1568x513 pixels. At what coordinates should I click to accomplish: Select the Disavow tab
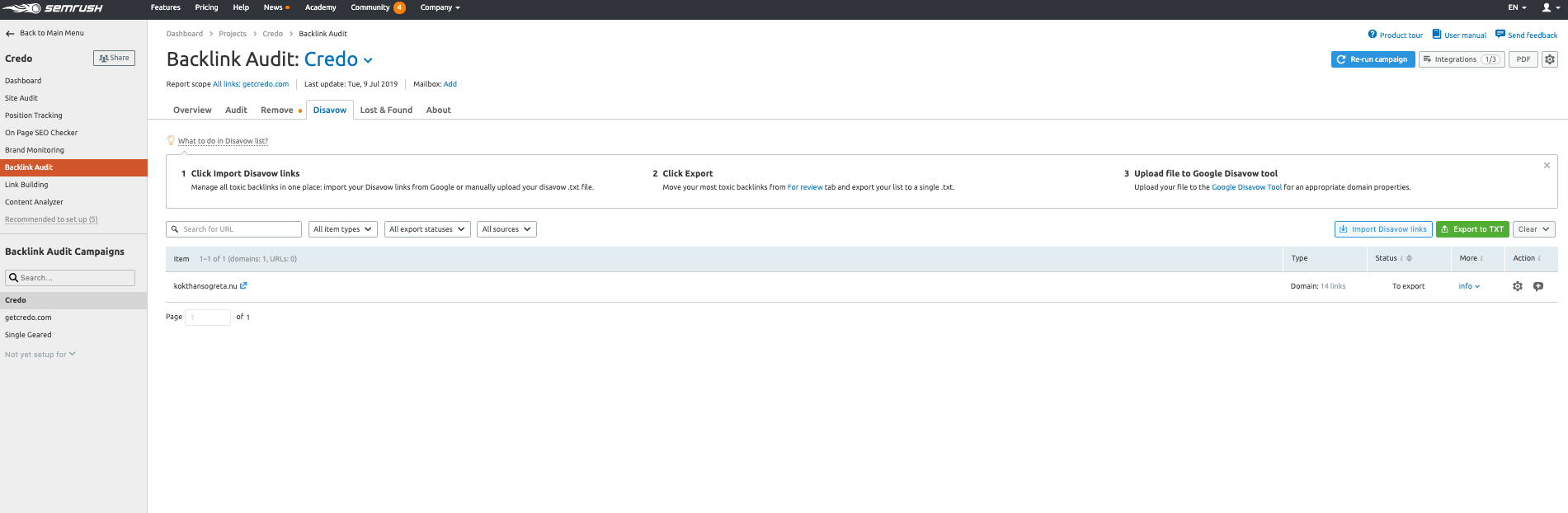[x=330, y=110]
